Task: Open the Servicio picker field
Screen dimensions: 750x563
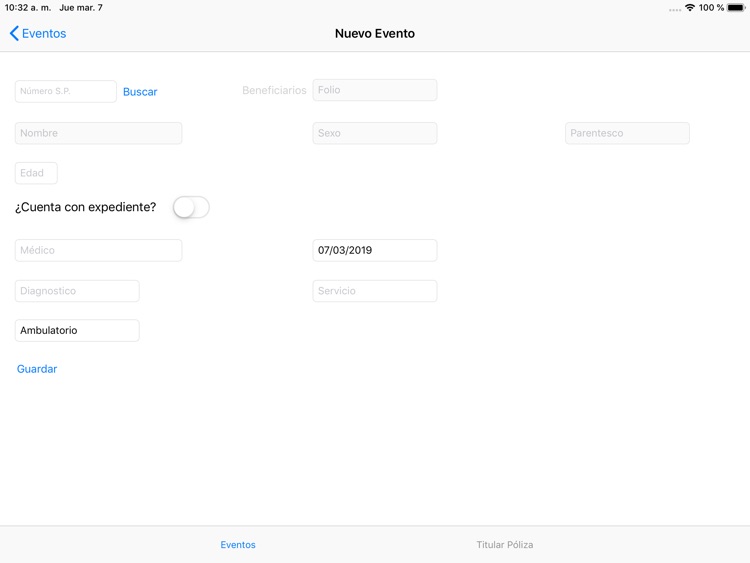Action: (x=374, y=291)
